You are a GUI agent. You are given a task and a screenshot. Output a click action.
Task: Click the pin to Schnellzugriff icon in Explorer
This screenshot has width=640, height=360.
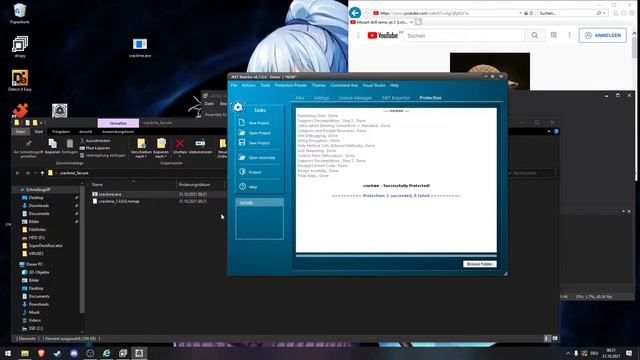click(x=28, y=144)
